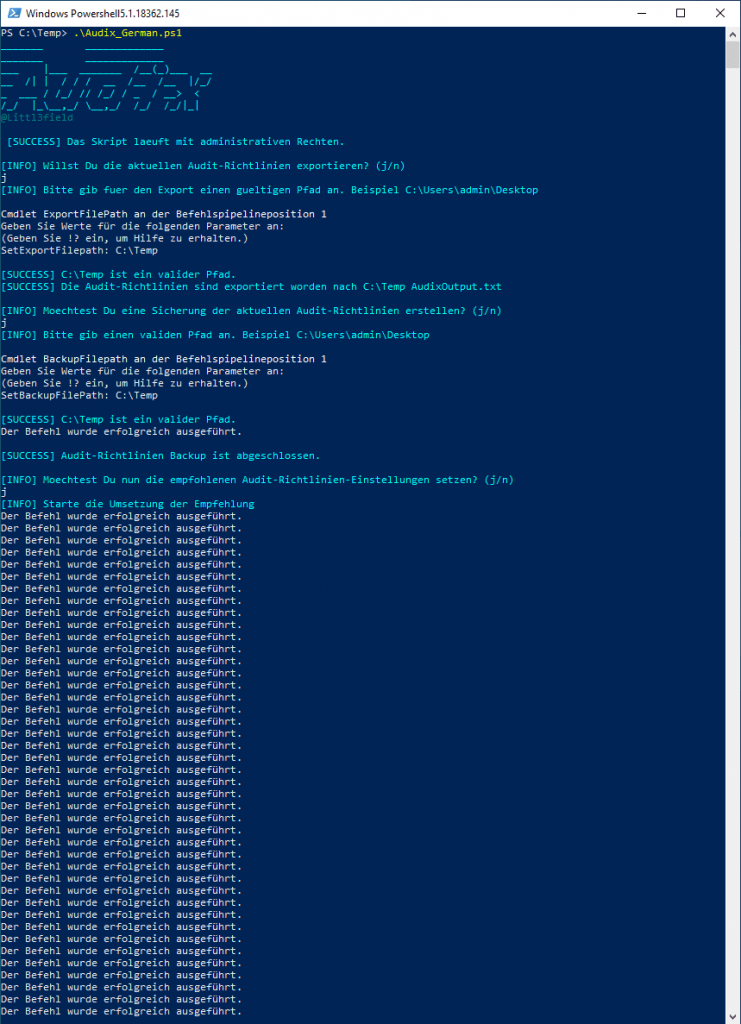Click the maximize window icon
Viewport: 741px width, 1024px height.
(x=681, y=13)
